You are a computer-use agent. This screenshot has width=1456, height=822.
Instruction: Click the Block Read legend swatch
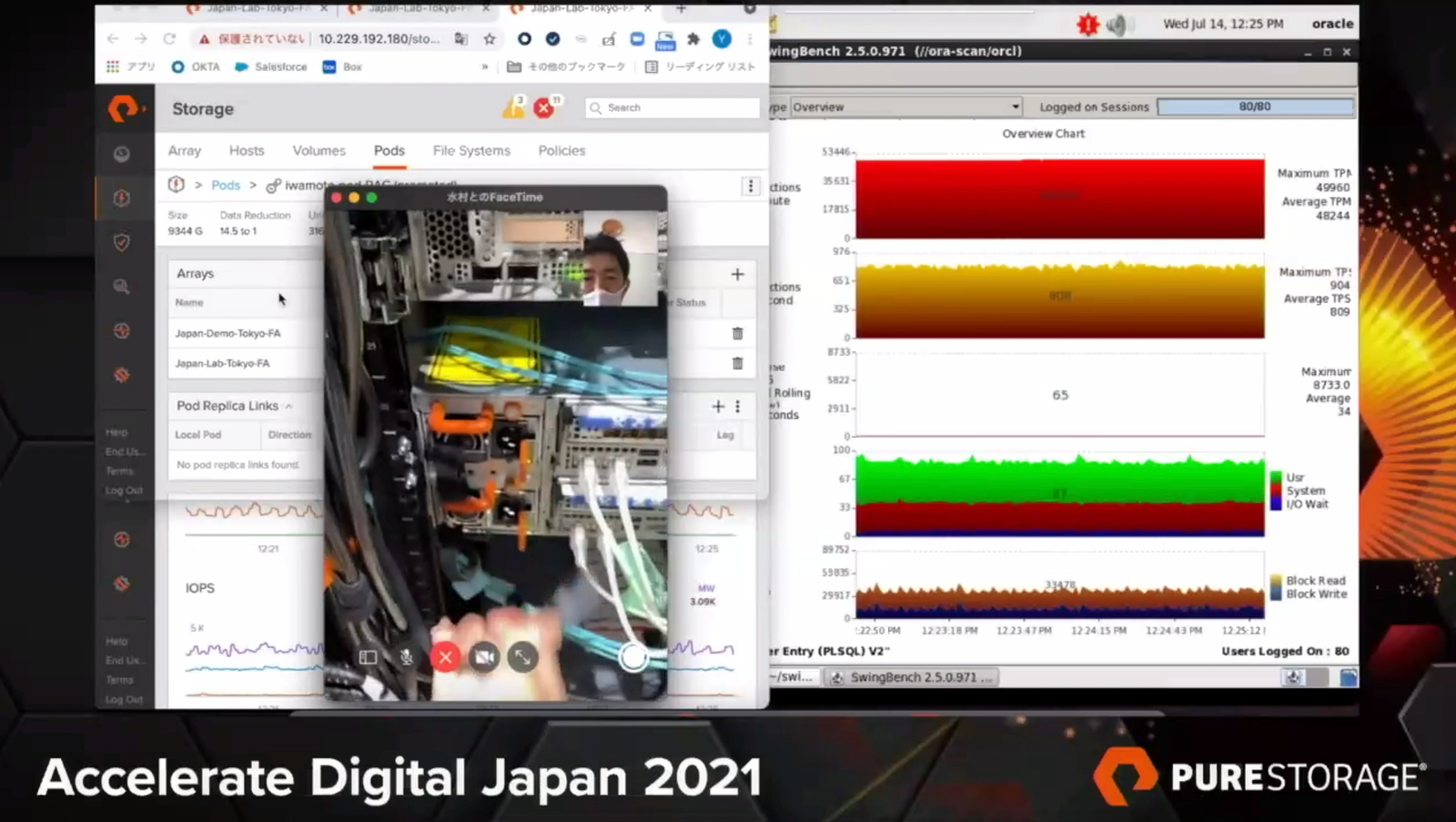1276,581
